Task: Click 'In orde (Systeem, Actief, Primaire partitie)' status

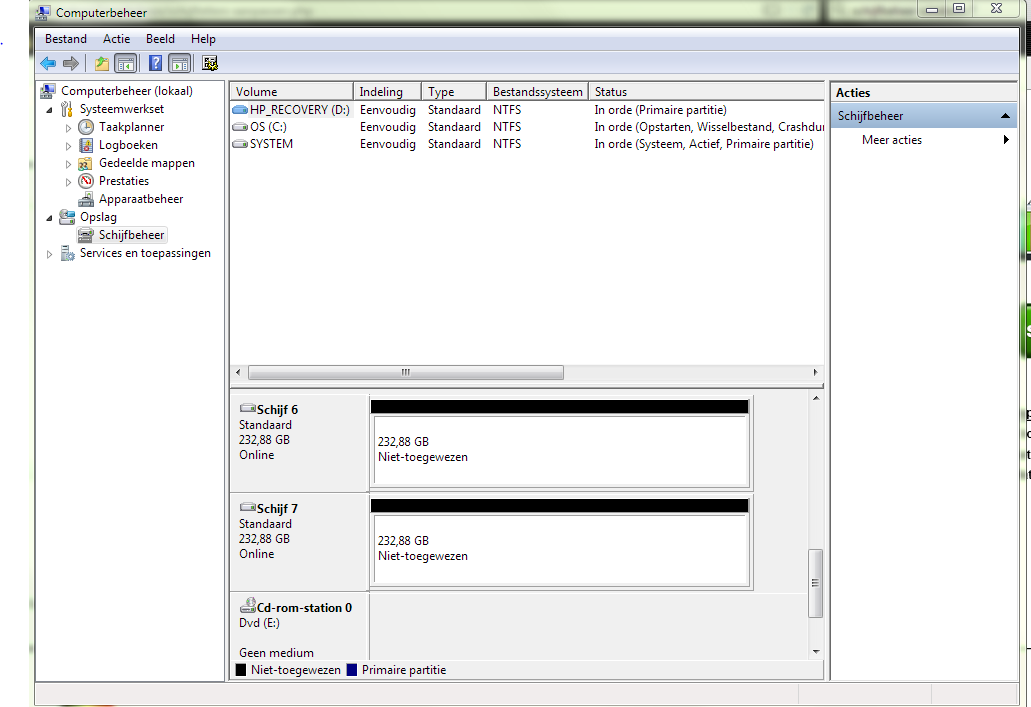Action: 704,144
